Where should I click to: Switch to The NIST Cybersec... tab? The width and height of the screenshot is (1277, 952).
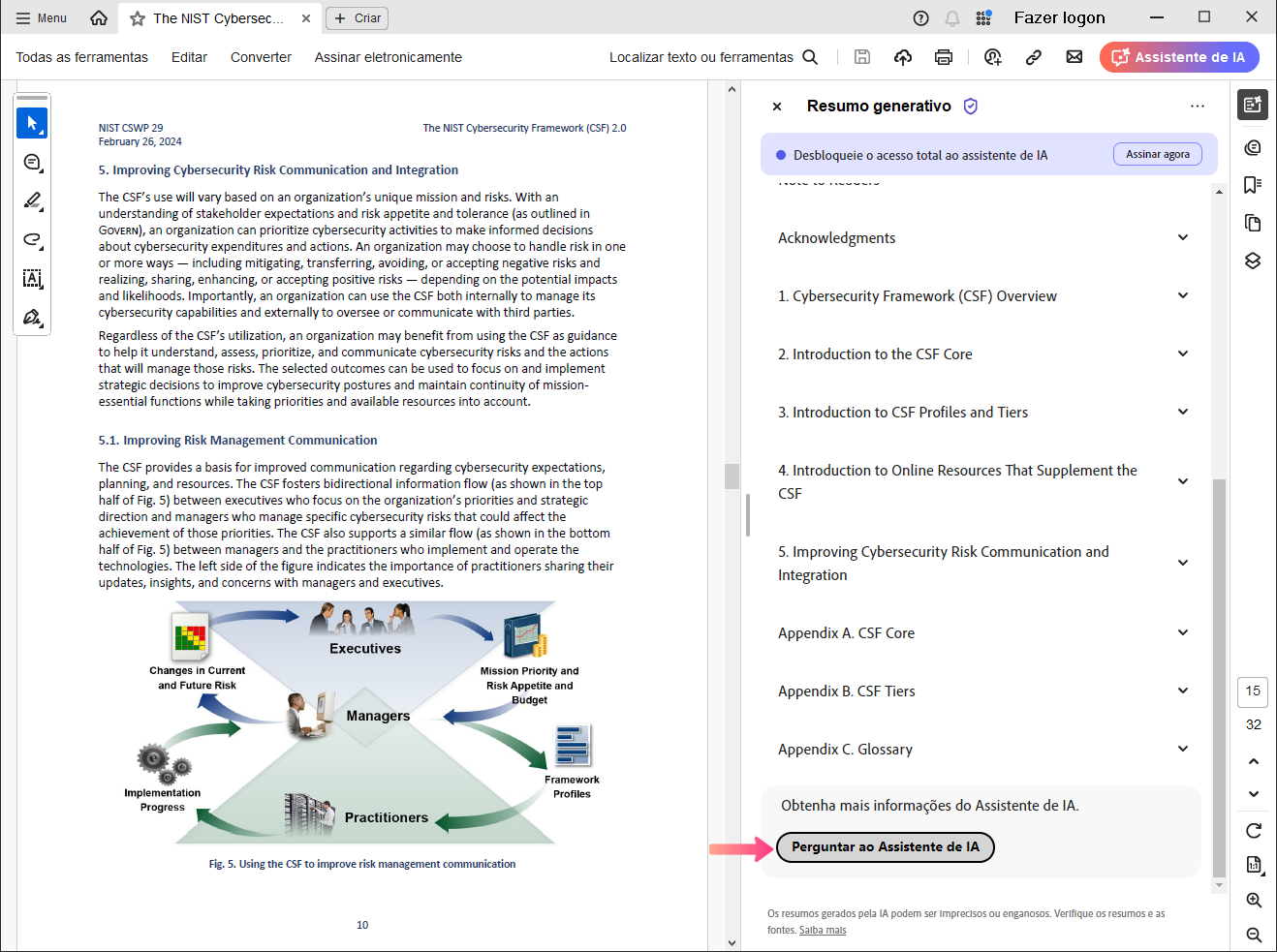pos(218,18)
